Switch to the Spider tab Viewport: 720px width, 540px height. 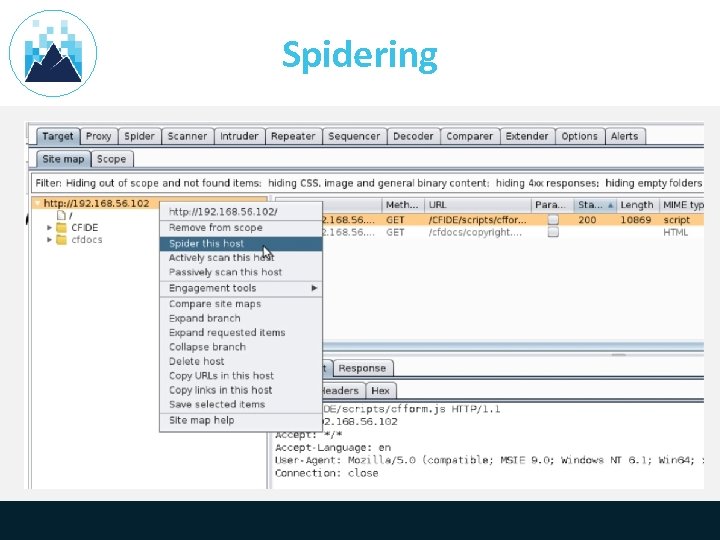139,136
